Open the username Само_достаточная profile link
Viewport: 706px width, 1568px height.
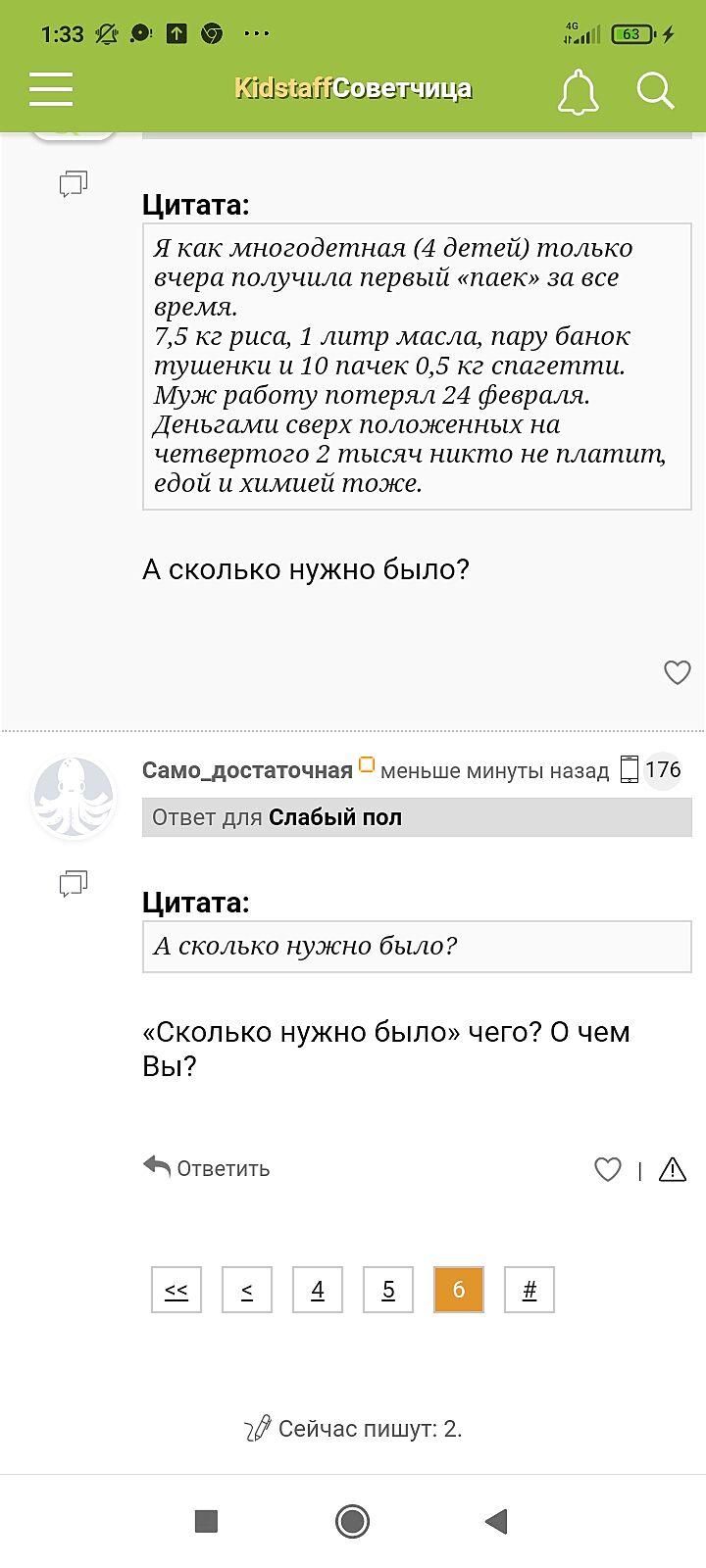(x=247, y=770)
